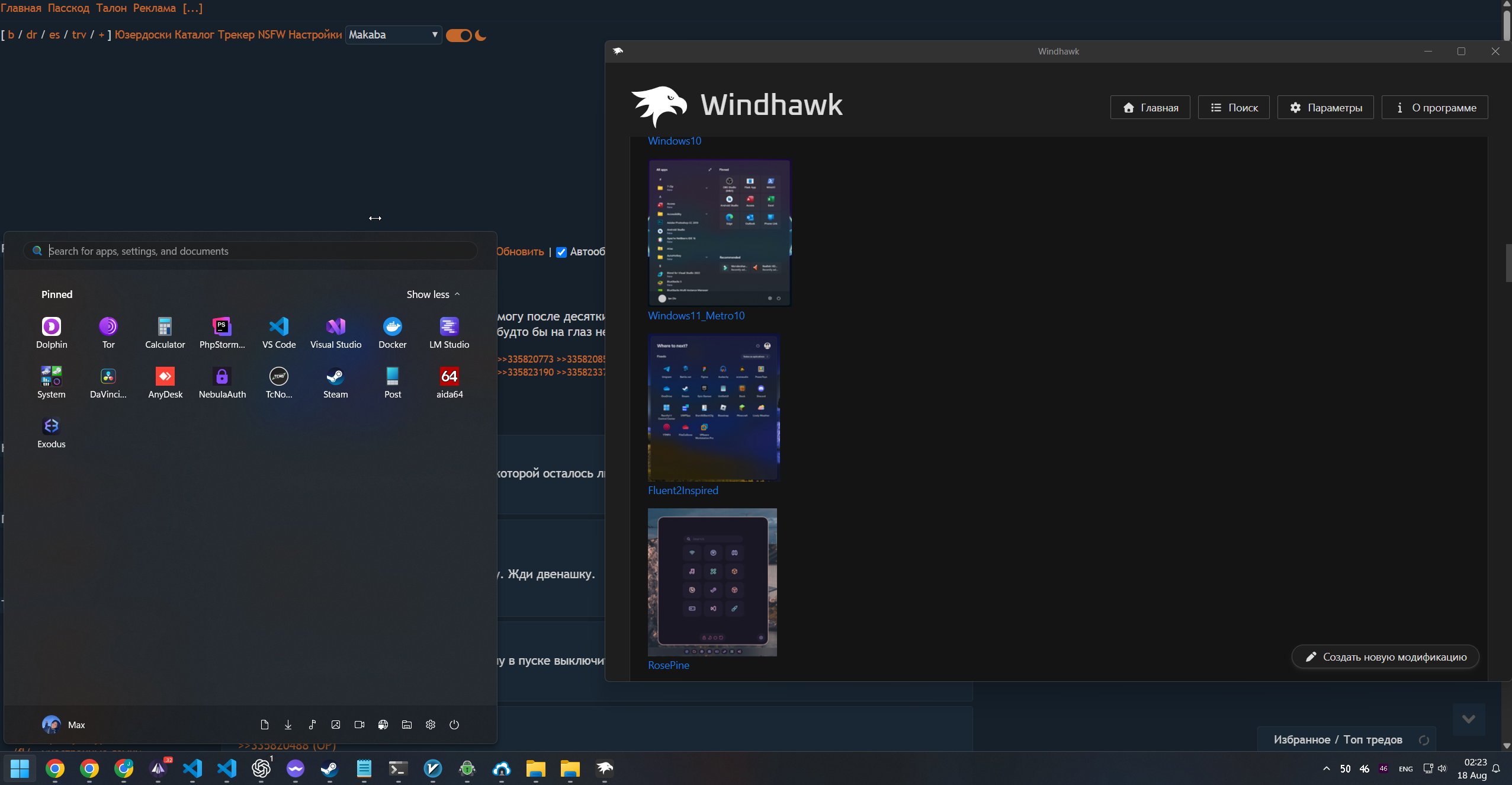Open the volume control in system tray
Viewport: 1512px width, 785px height.
(1442, 768)
